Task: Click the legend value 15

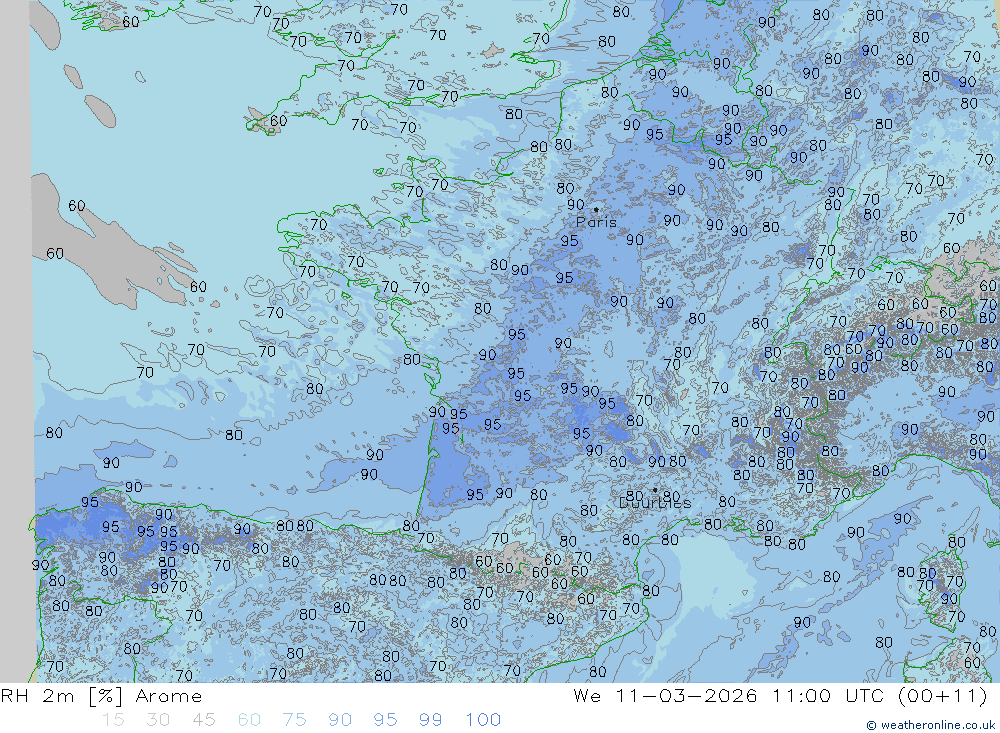Action: pos(114,720)
